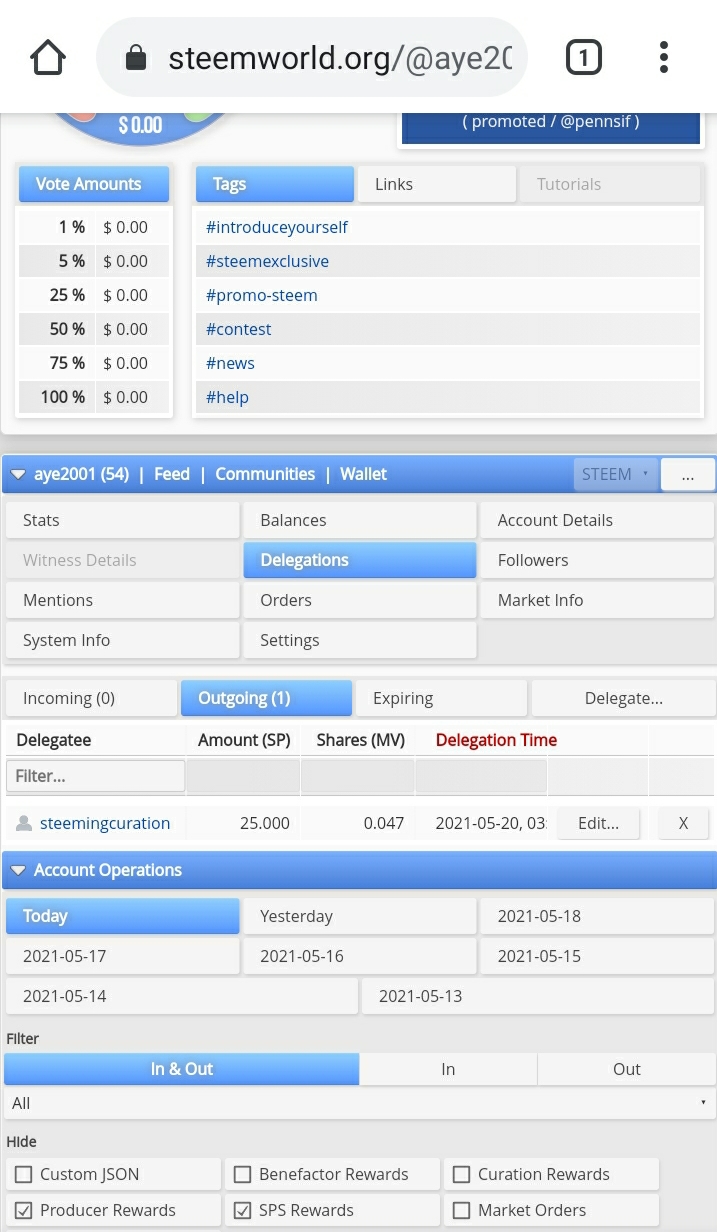
Task: Open Account Details section
Action: tap(597, 520)
